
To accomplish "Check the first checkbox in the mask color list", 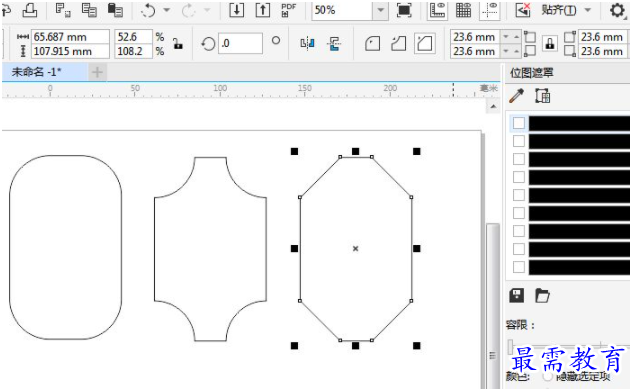I will tap(519, 123).
